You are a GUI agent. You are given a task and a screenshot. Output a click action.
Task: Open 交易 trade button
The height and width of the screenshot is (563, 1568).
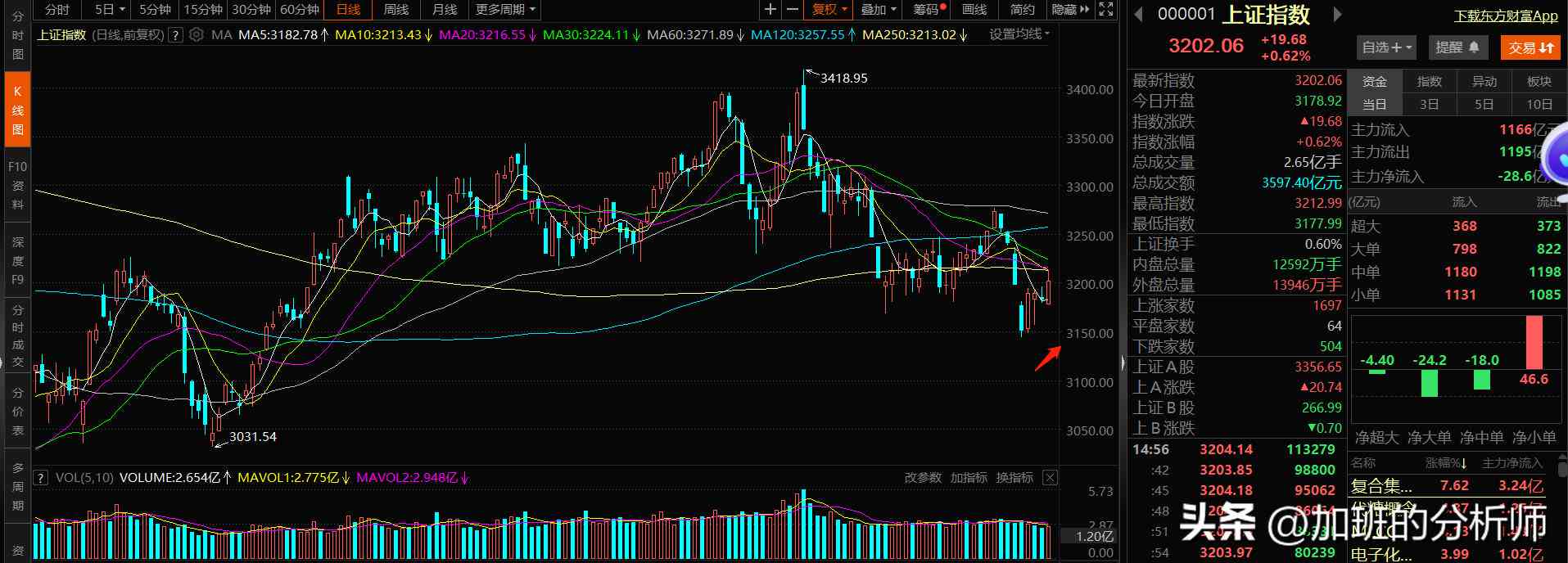[1530, 47]
